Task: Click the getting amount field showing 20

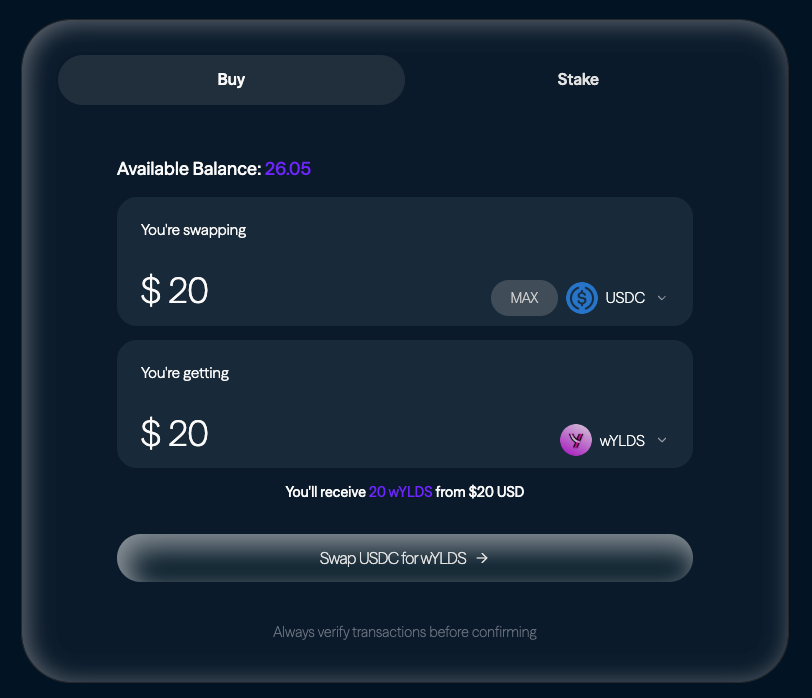Action: pos(188,433)
